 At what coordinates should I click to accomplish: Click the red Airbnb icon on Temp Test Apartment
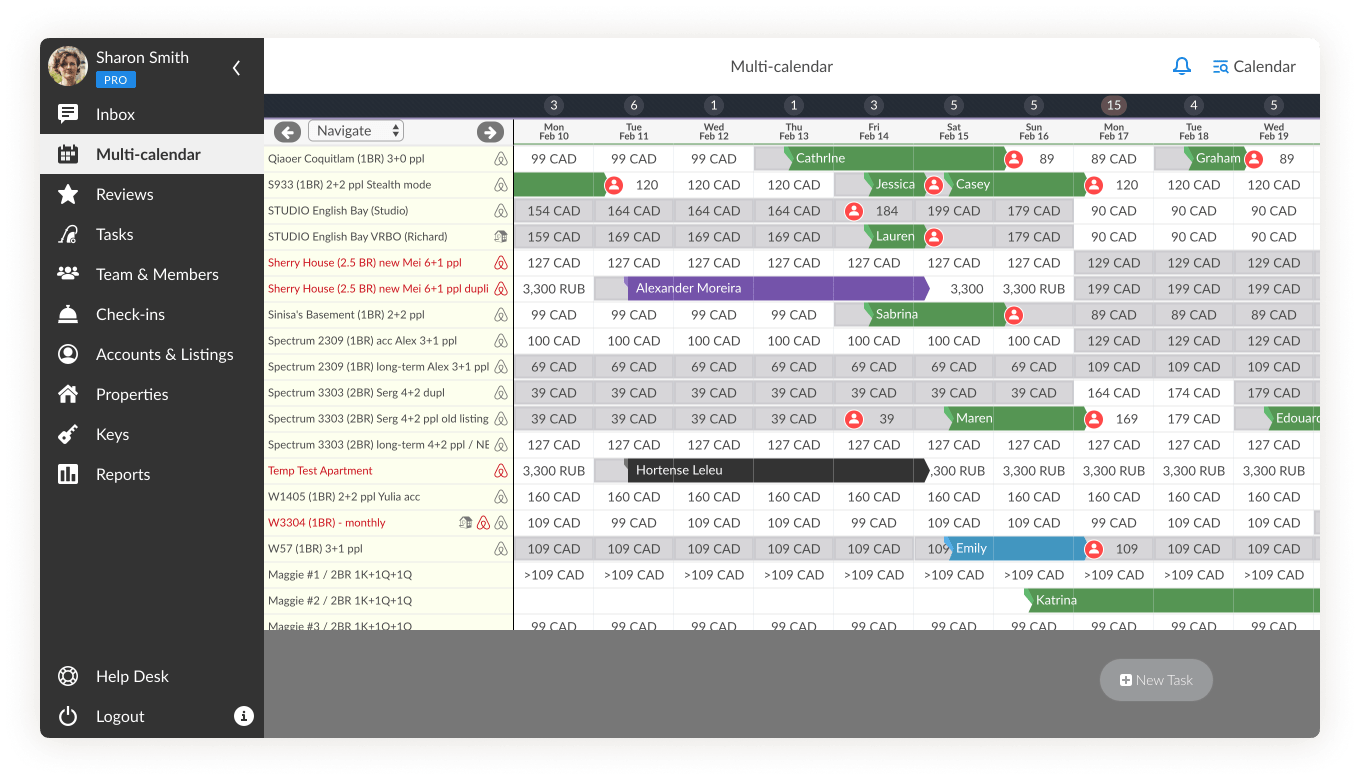pos(501,470)
